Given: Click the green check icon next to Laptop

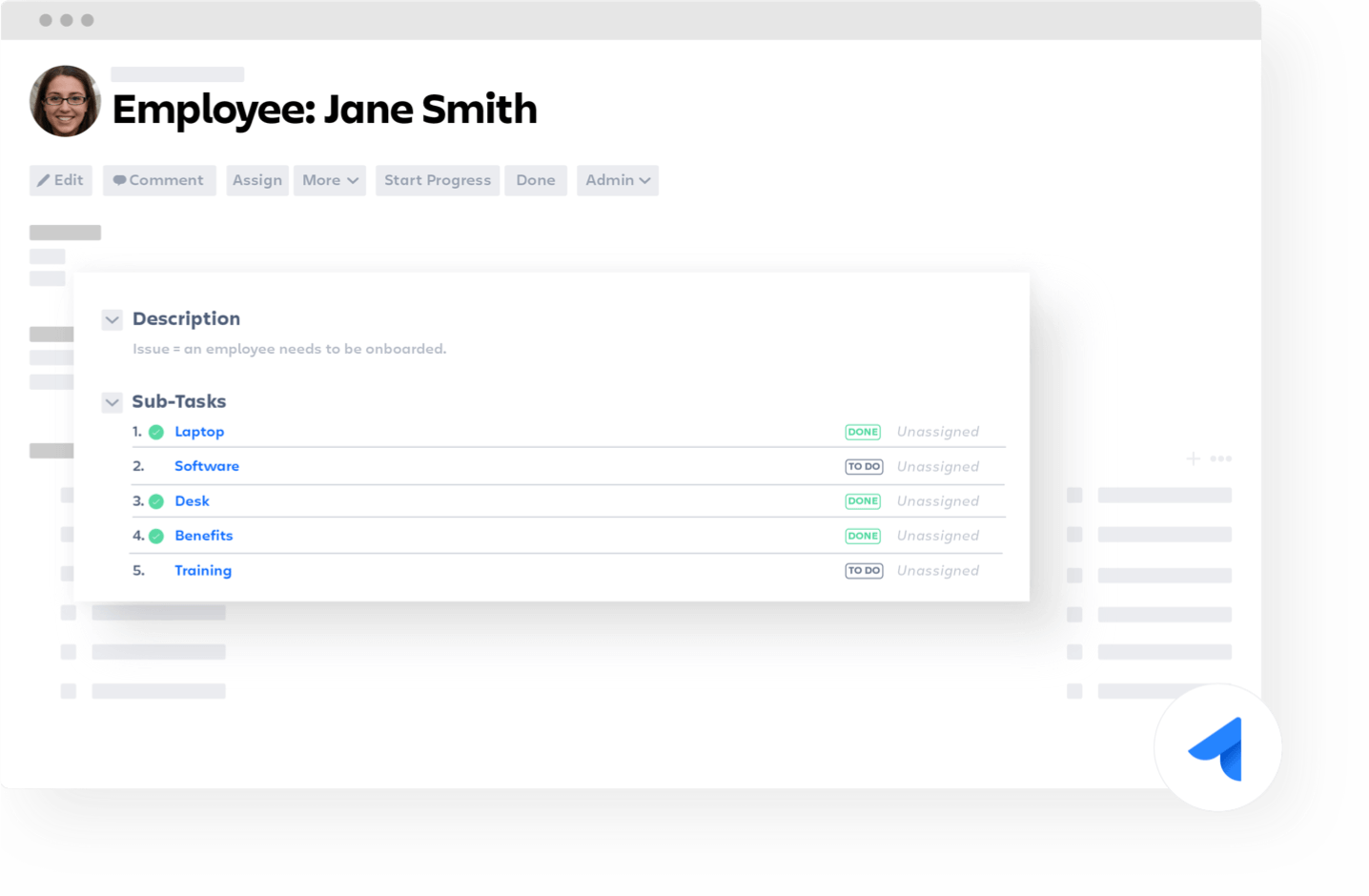Looking at the screenshot, I should (155, 431).
